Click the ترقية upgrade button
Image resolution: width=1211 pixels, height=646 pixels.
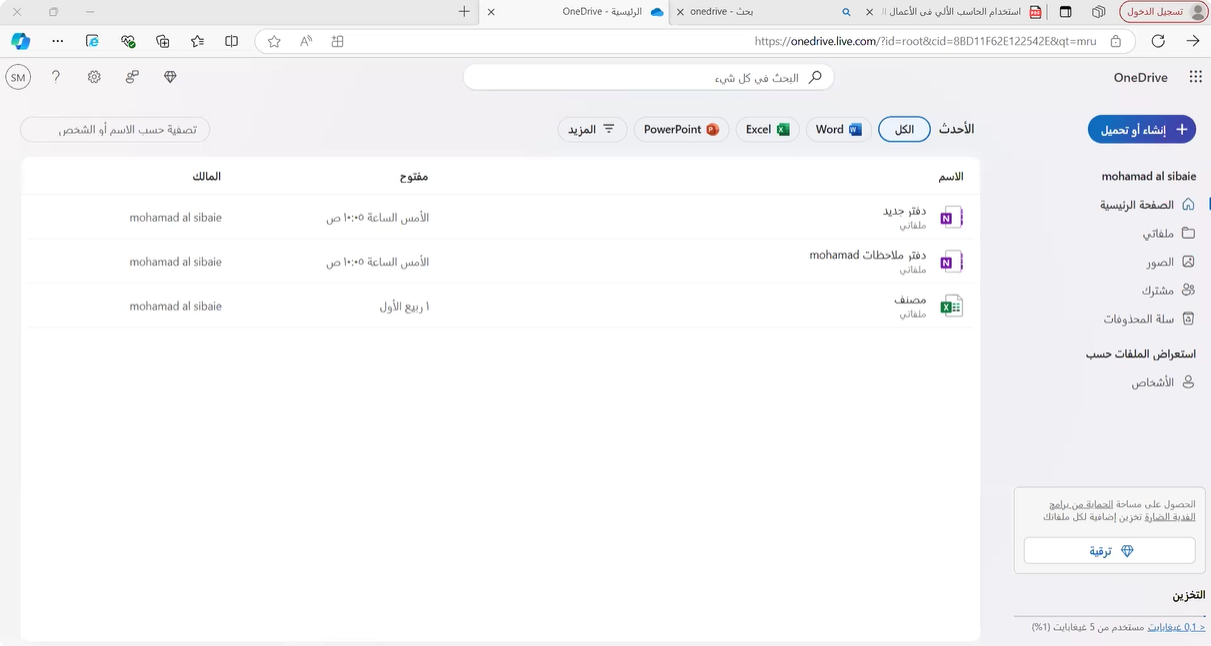(x=1109, y=551)
